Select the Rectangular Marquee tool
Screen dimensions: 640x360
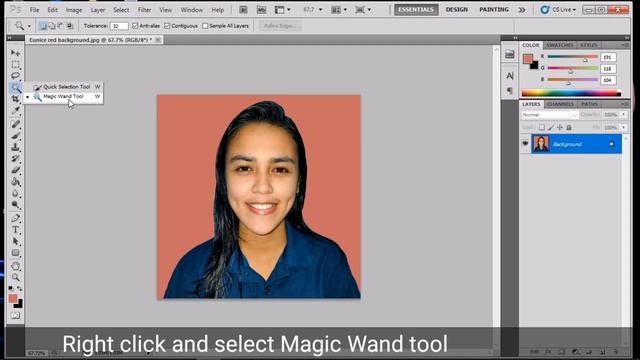(x=16, y=64)
